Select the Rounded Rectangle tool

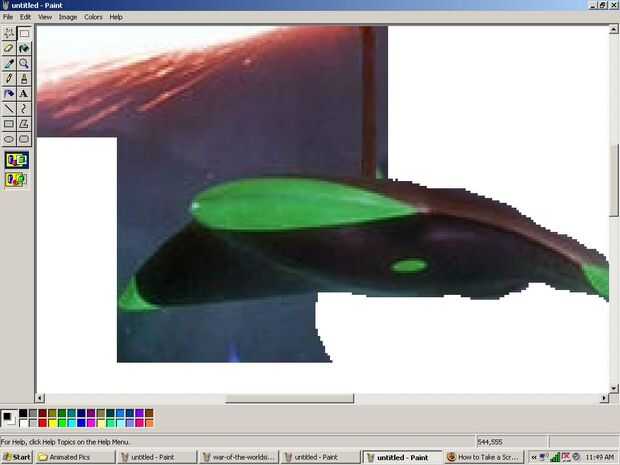(24, 139)
